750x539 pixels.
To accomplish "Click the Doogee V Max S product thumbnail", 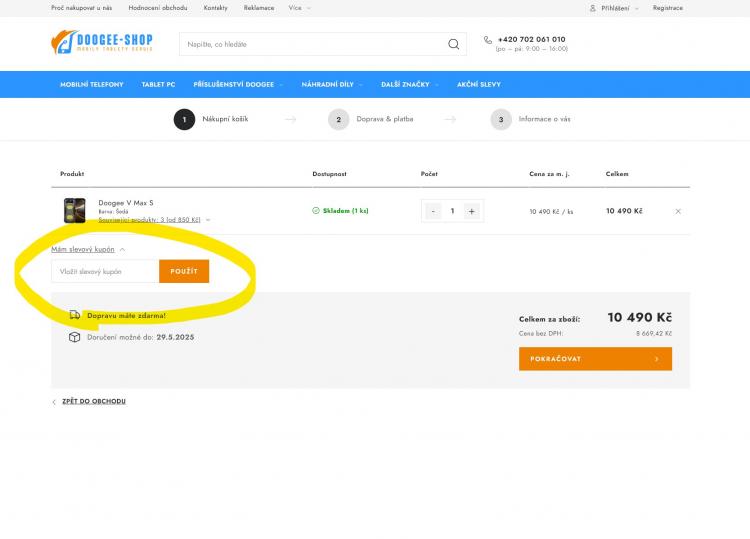I will pos(75,210).
